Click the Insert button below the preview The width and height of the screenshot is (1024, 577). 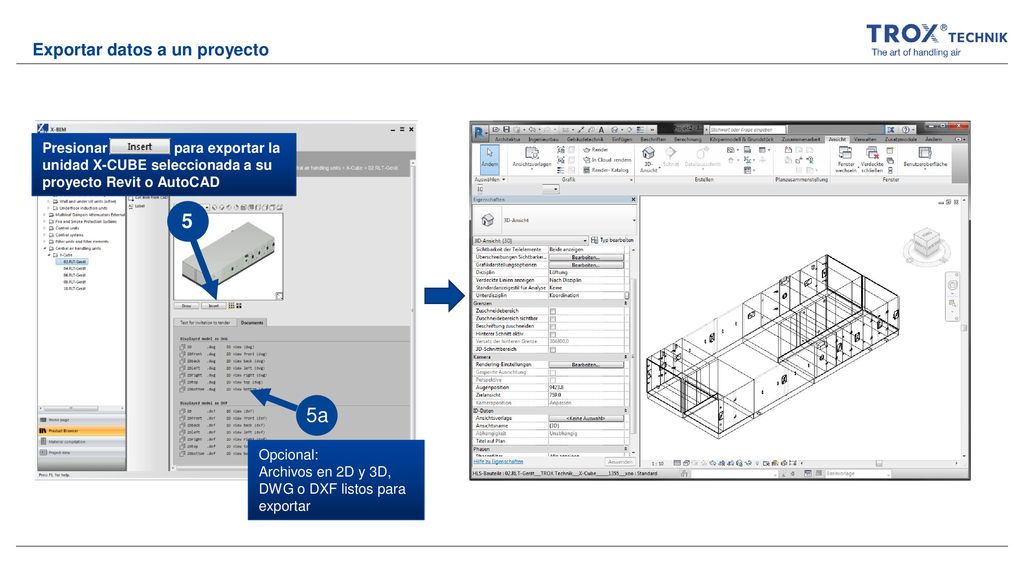[x=214, y=305]
